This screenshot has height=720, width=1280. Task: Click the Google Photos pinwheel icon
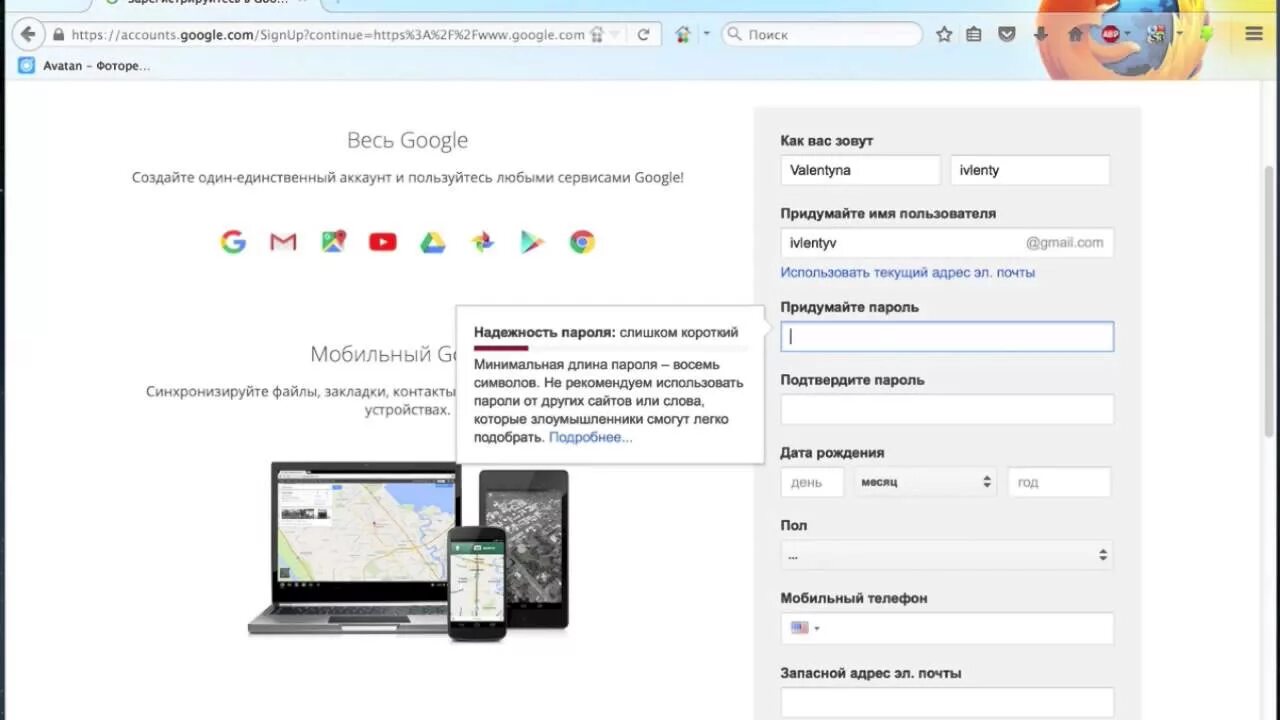pyautogui.click(x=483, y=242)
